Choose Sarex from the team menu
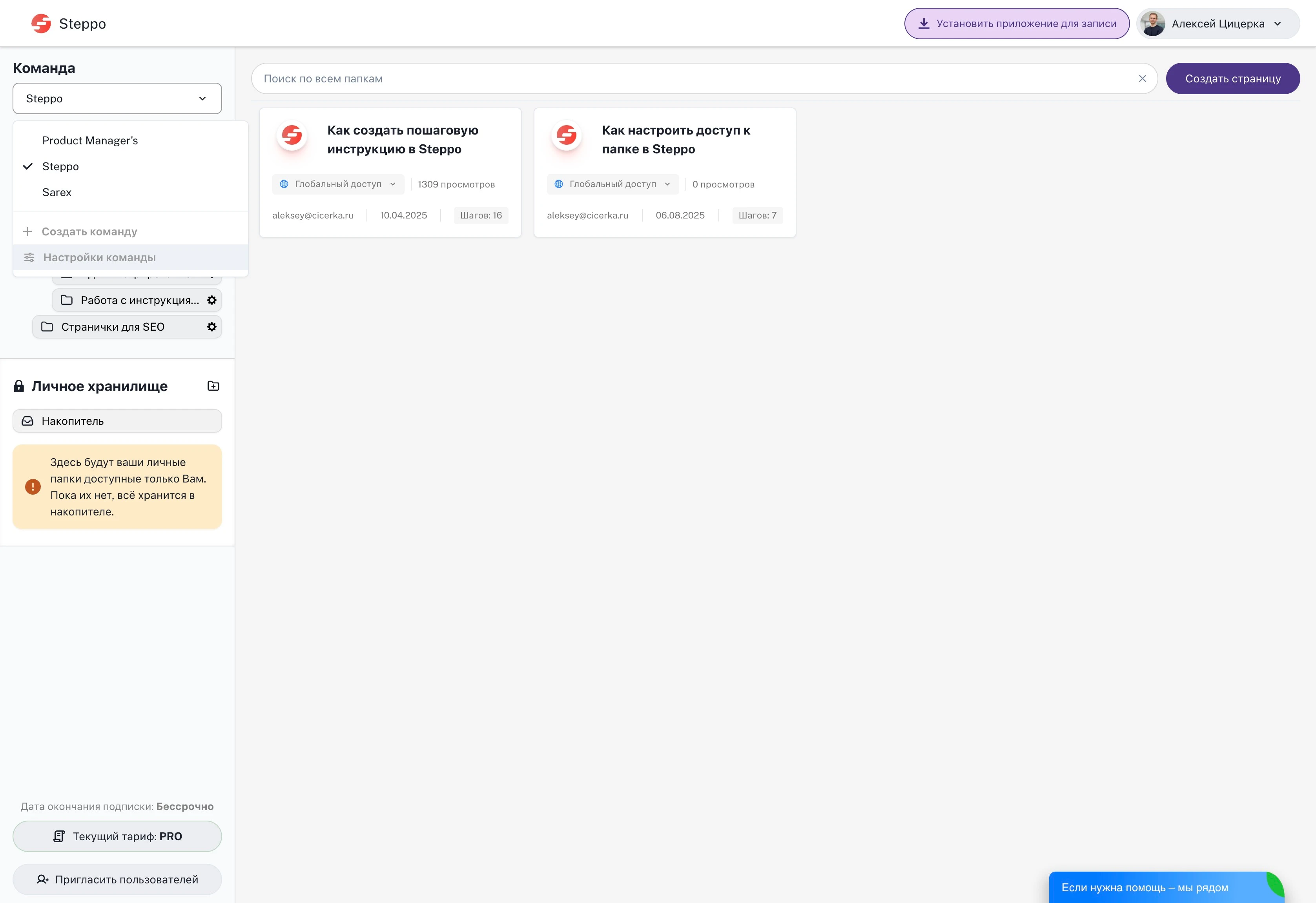The image size is (1316, 903). (57, 192)
